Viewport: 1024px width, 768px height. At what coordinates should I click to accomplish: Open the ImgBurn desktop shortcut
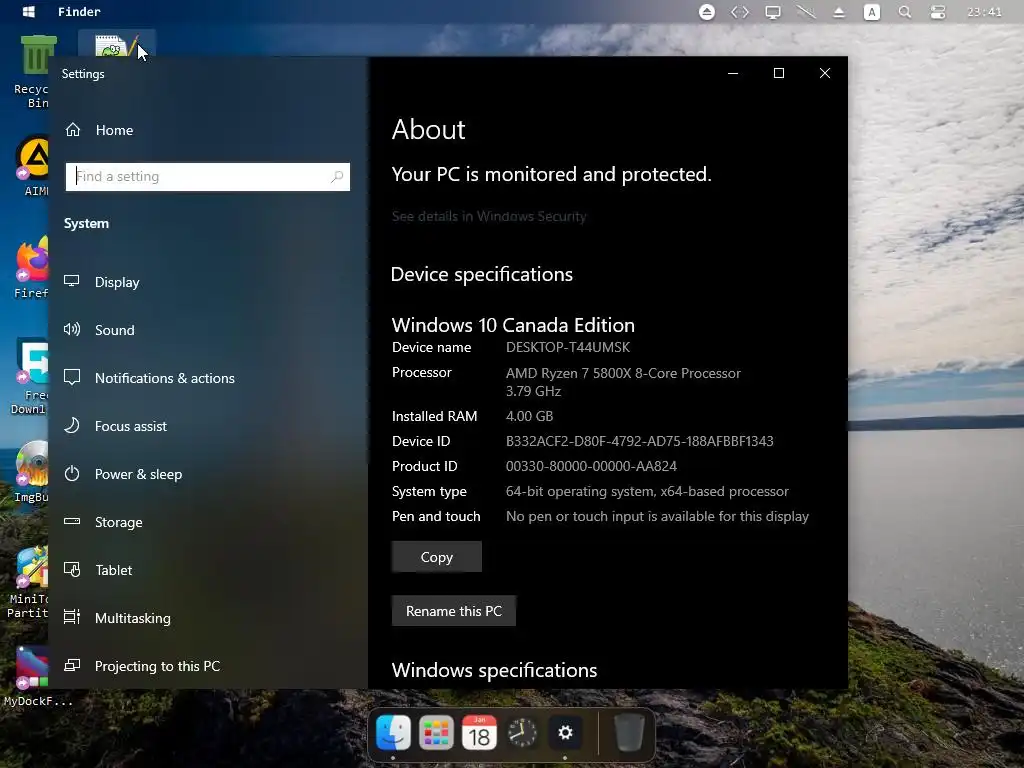coord(30,472)
